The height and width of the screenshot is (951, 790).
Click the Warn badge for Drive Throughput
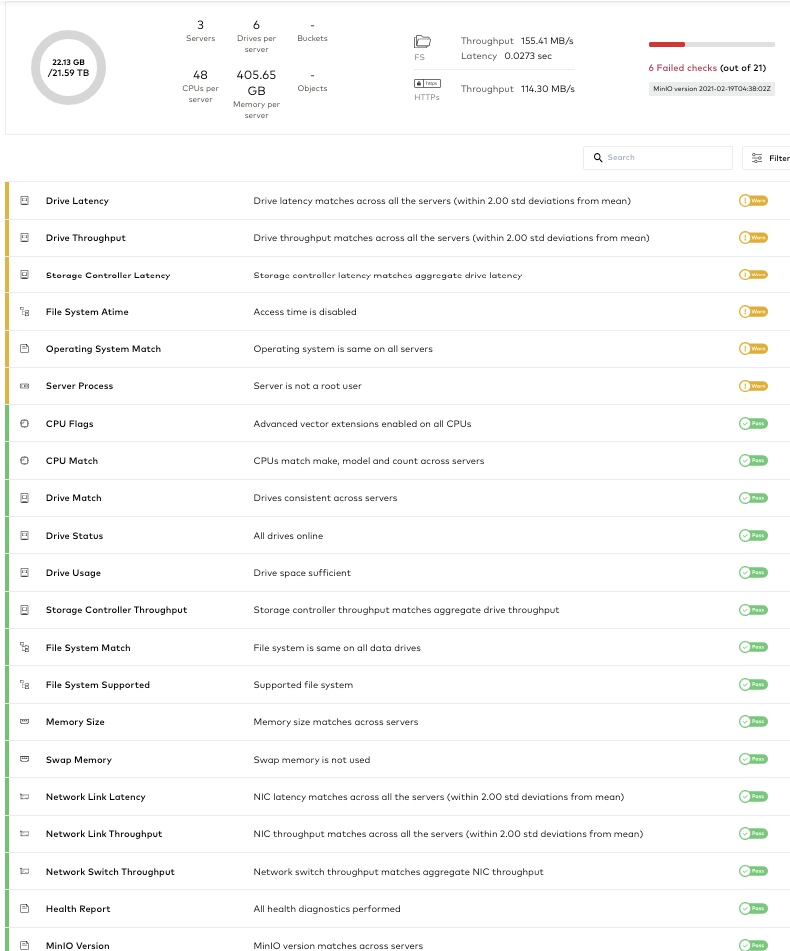click(x=753, y=238)
